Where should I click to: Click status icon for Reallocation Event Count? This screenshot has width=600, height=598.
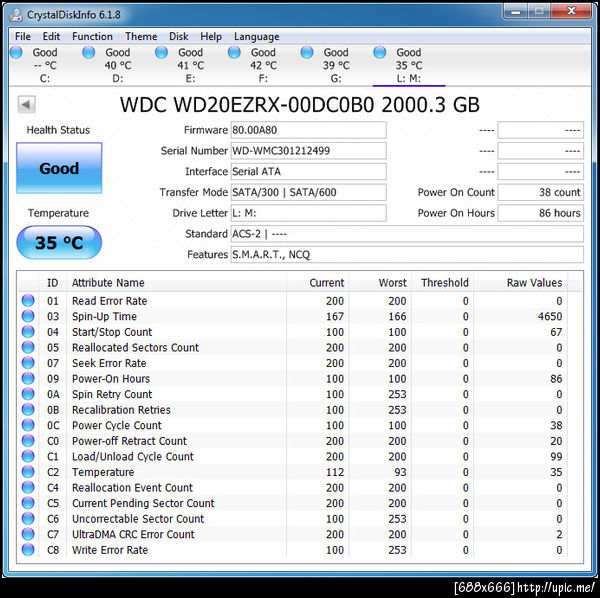(x=28, y=487)
